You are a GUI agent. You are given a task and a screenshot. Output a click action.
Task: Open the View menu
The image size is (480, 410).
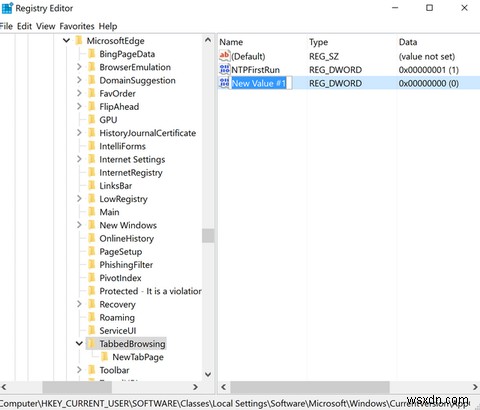(x=46, y=26)
